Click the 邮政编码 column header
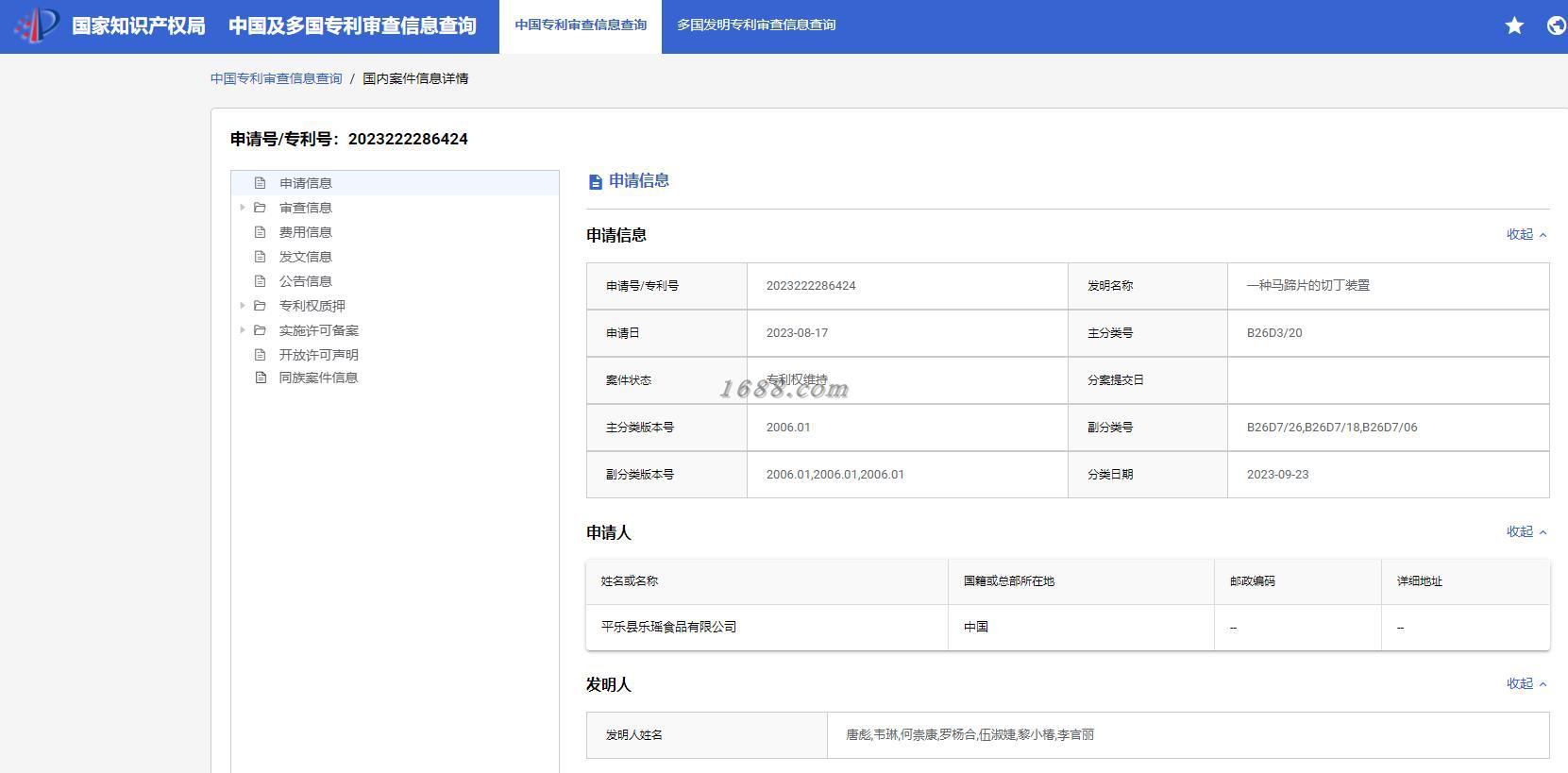 tap(1298, 581)
